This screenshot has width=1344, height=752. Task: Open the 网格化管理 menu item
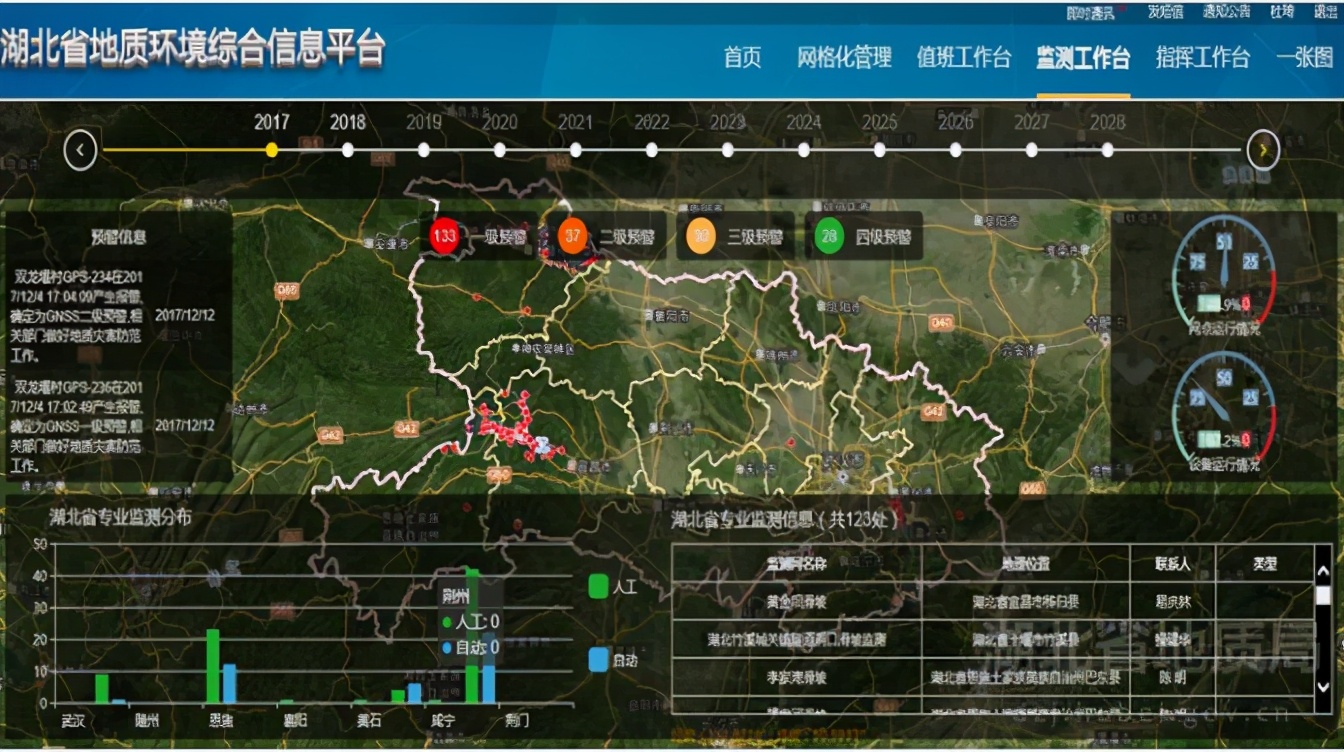coord(843,59)
